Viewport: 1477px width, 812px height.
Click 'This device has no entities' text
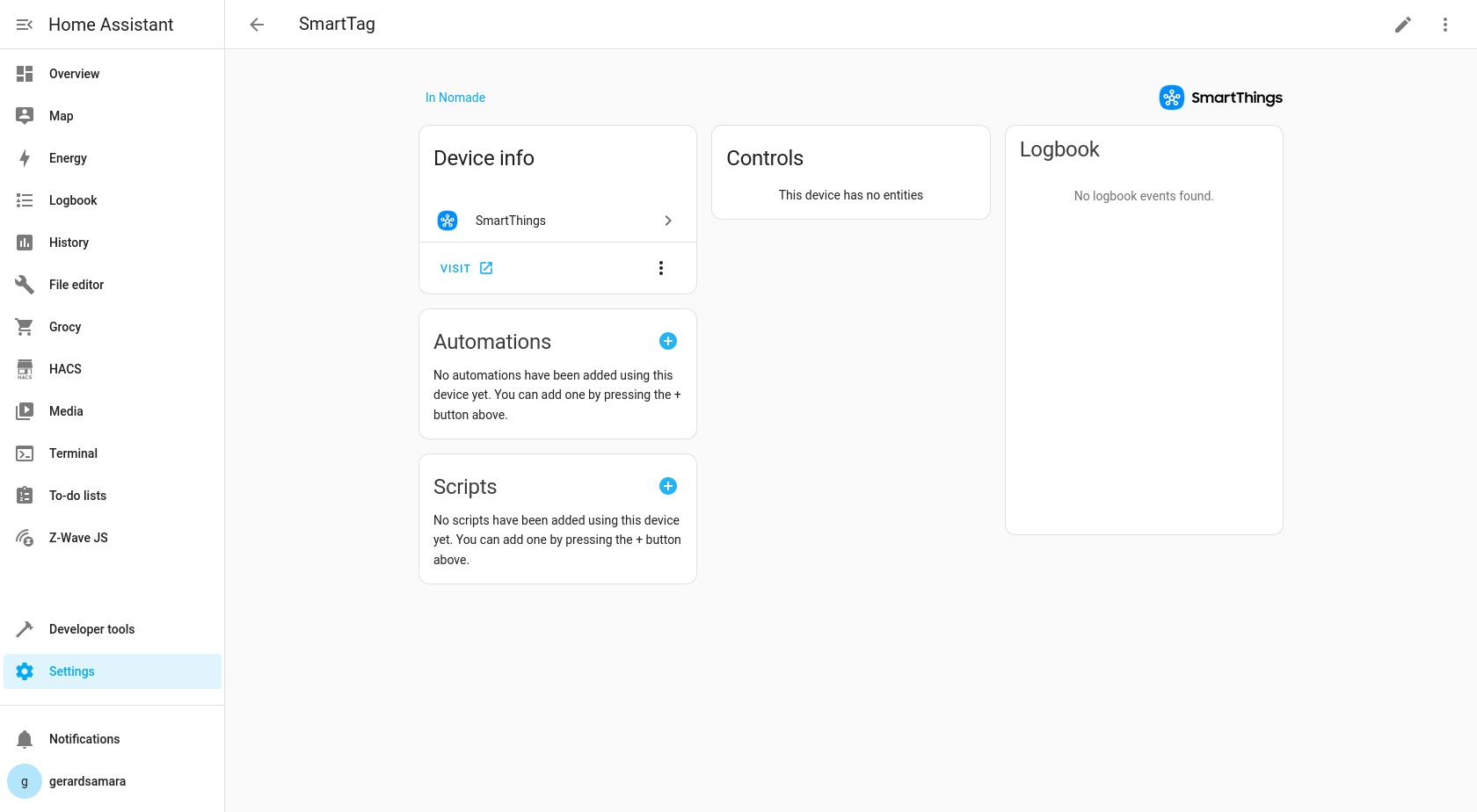click(x=851, y=195)
